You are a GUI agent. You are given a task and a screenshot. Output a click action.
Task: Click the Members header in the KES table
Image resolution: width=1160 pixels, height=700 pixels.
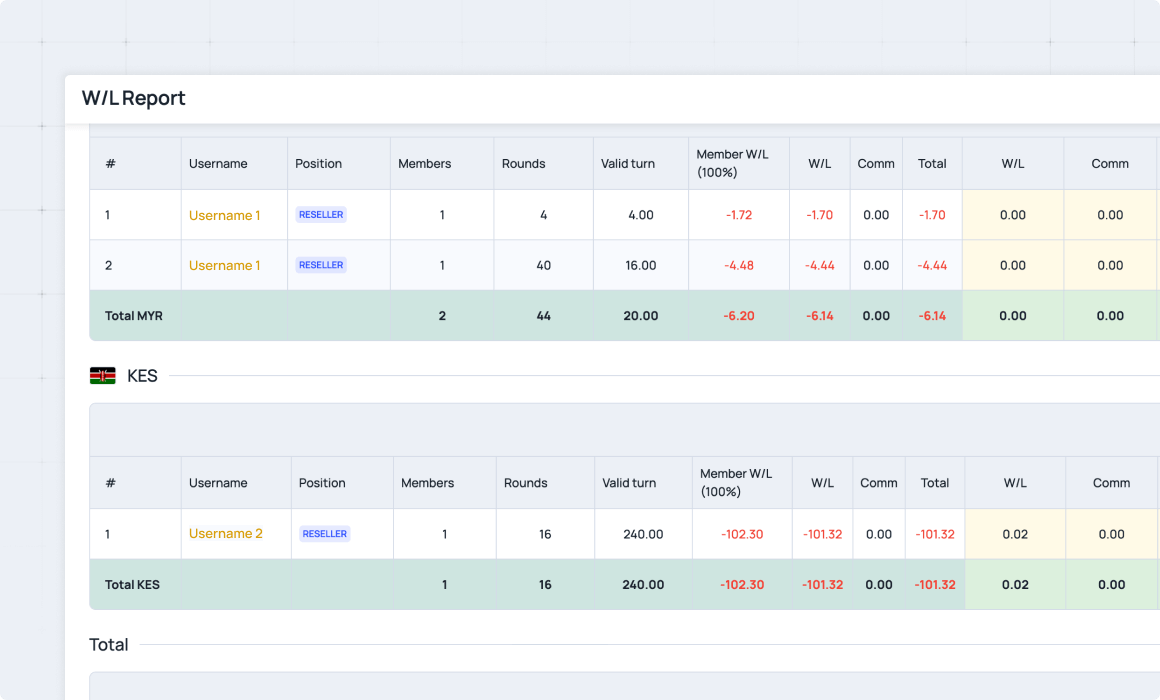tap(427, 483)
